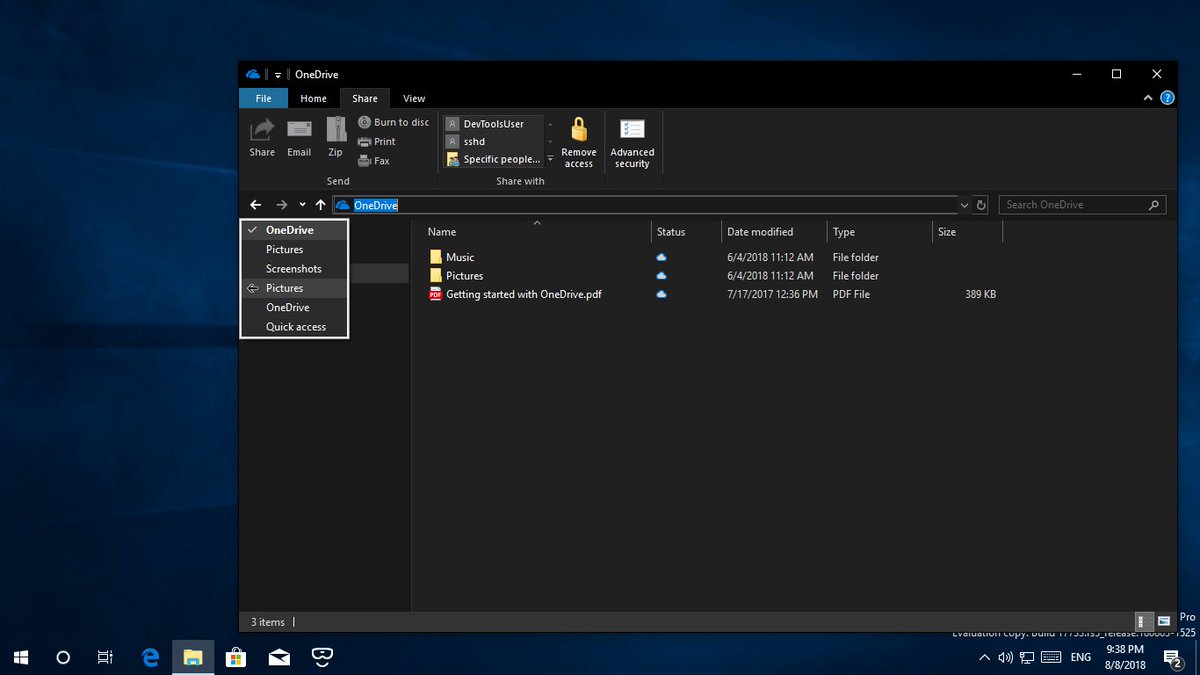The height and width of the screenshot is (675, 1200).
Task: Click Cortana circle on taskbar
Action: point(63,657)
